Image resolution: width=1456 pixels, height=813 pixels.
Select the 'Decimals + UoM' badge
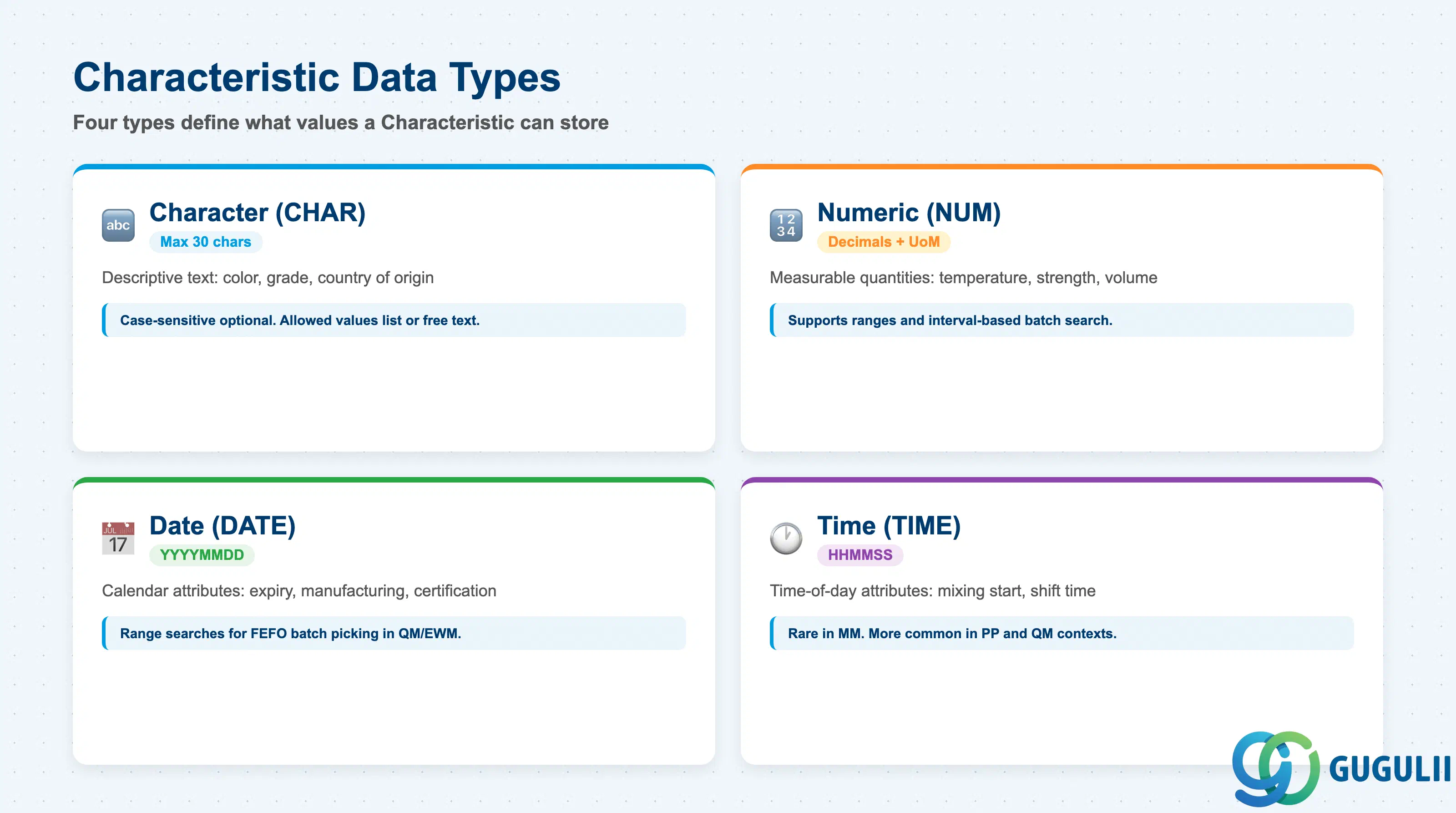click(x=884, y=242)
